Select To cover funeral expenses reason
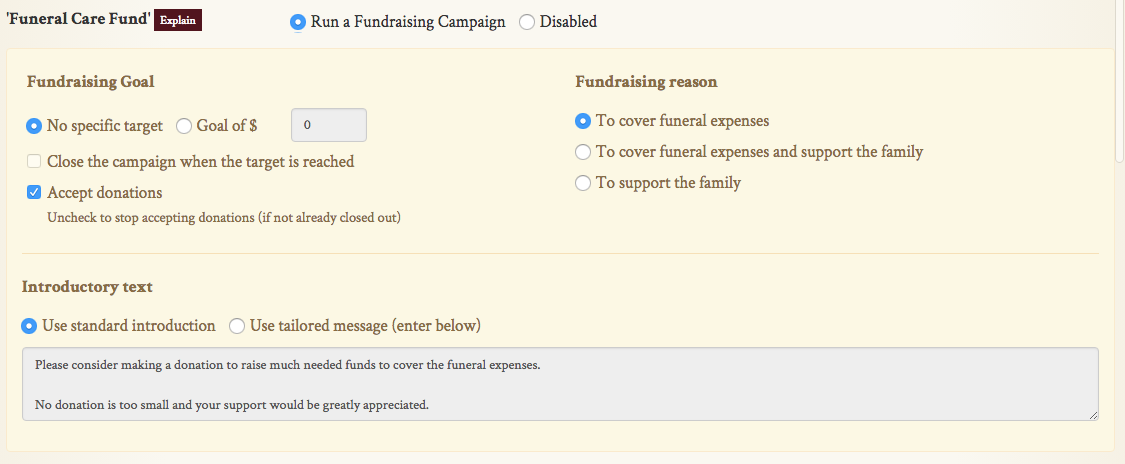1125x464 pixels. (x=583, y=121)
